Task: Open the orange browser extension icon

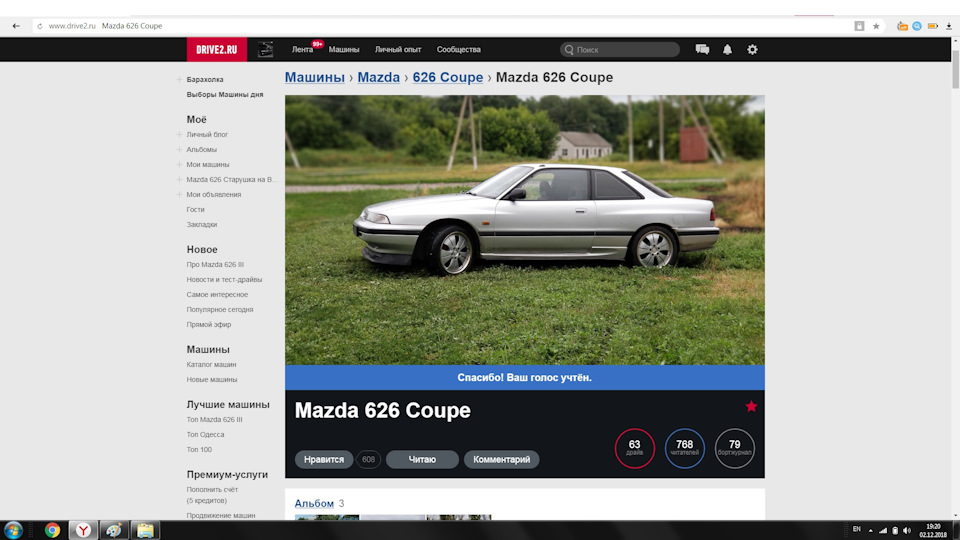Action: pos(902,26)
